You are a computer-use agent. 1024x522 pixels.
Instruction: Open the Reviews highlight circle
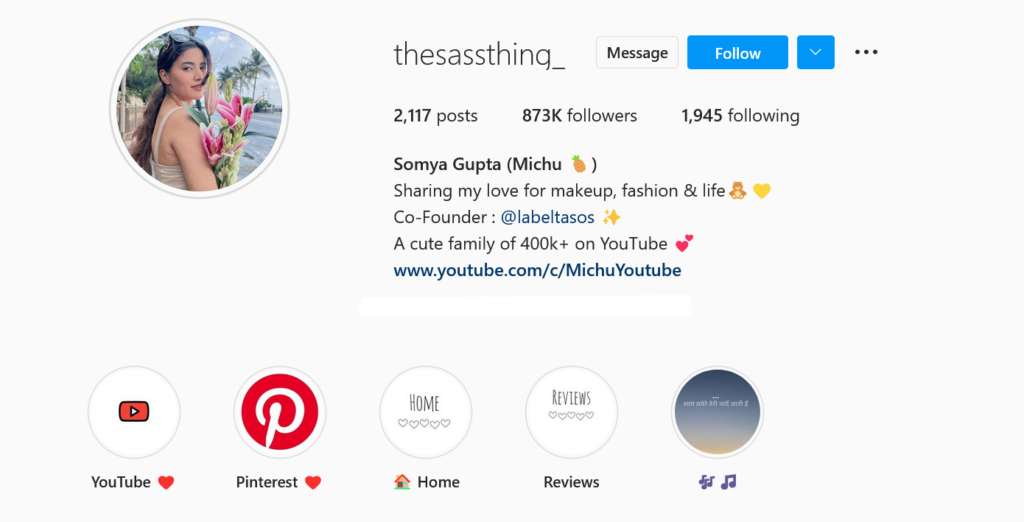[x=571, y=411]
